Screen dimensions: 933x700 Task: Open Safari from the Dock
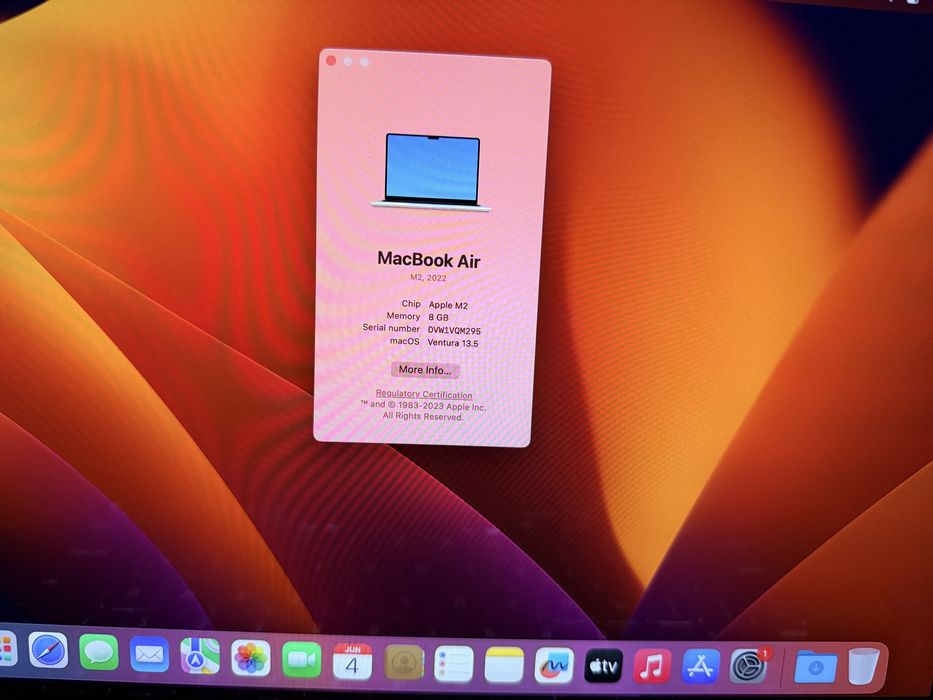[x=48, y=650]
